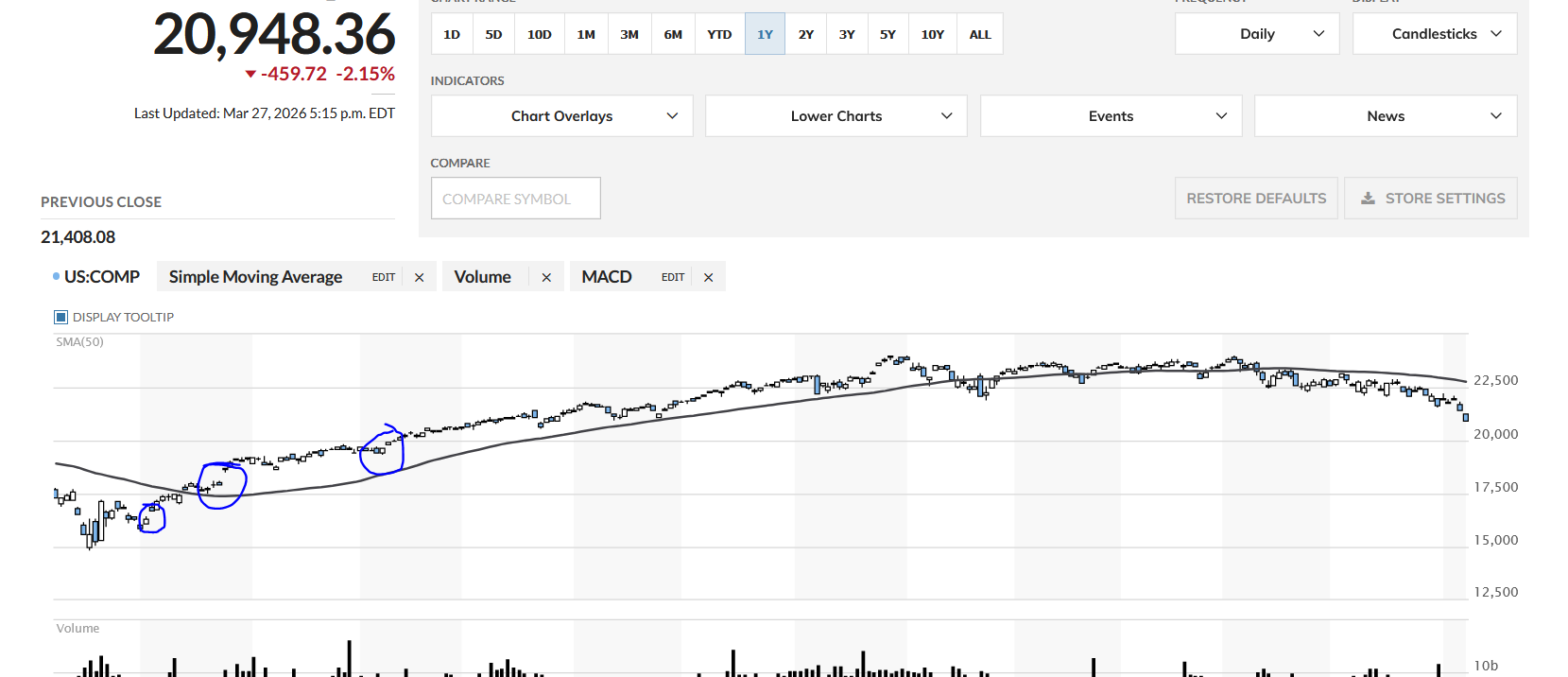Choose the 6M chart range
This screenshot has height=677, width=1568.
pos(673,34)
